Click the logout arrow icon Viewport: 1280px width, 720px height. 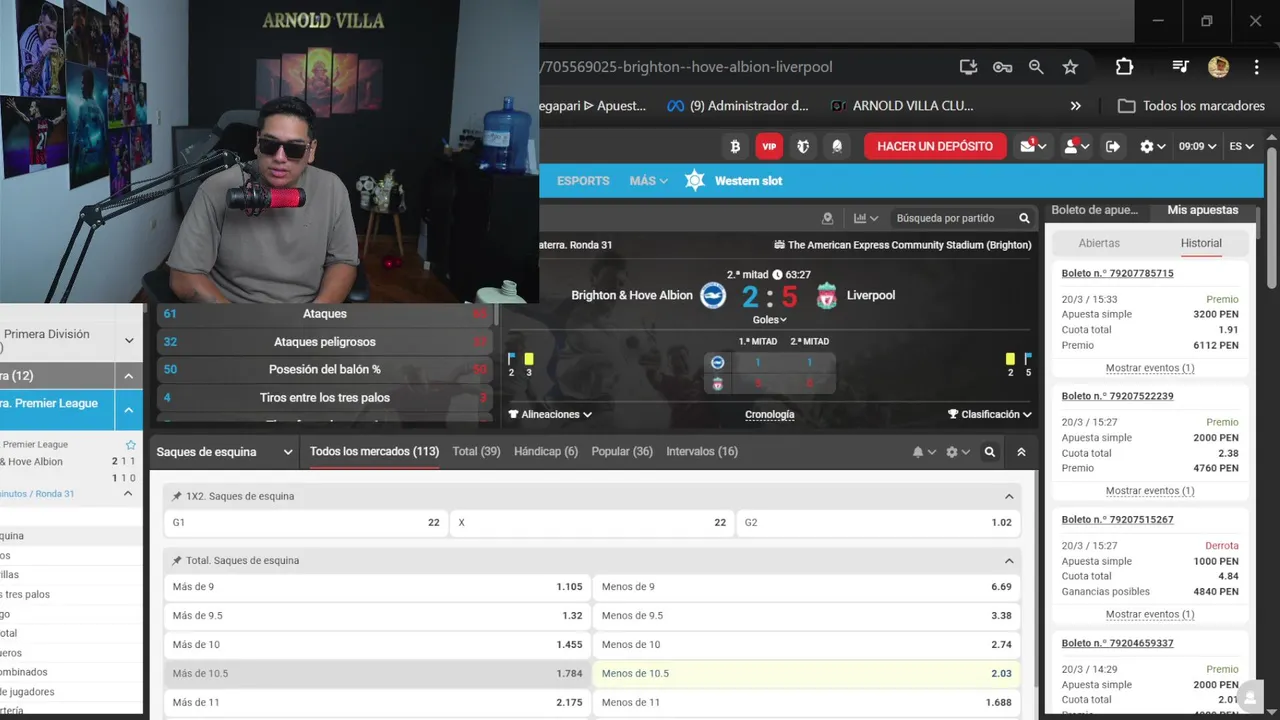[1113, 146]
